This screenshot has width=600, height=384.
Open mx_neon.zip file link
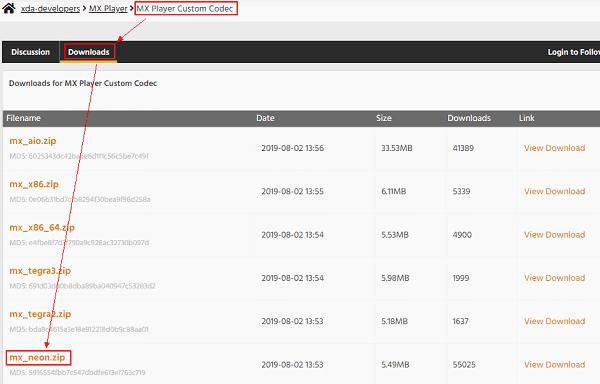point(38,357)
